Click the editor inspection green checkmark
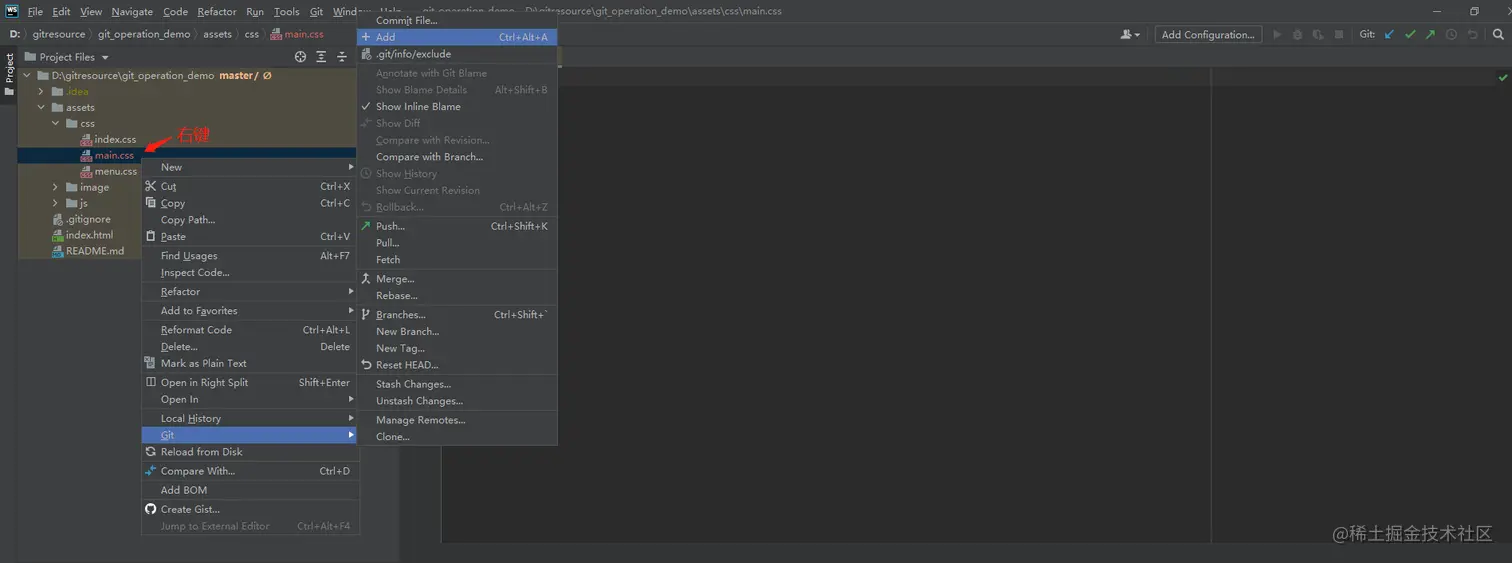This screenshot has height=563, width=1512. [x=1503, y=77]
